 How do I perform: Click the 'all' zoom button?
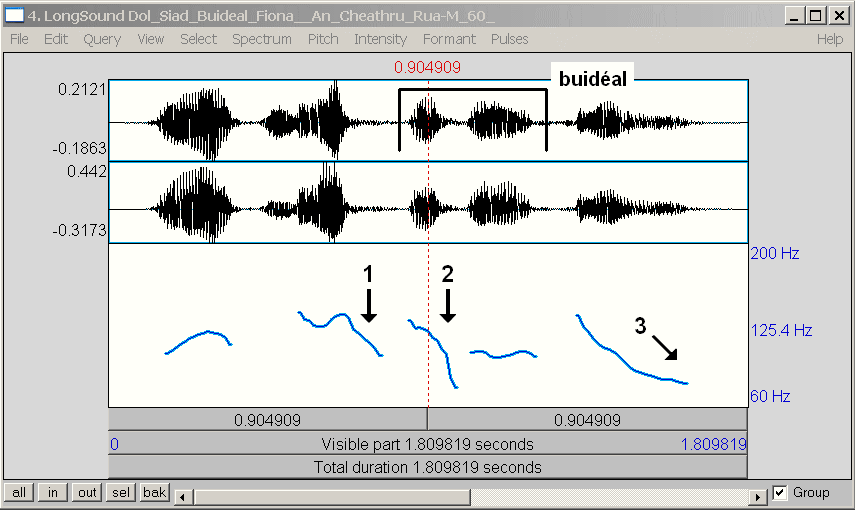(19, 493)
